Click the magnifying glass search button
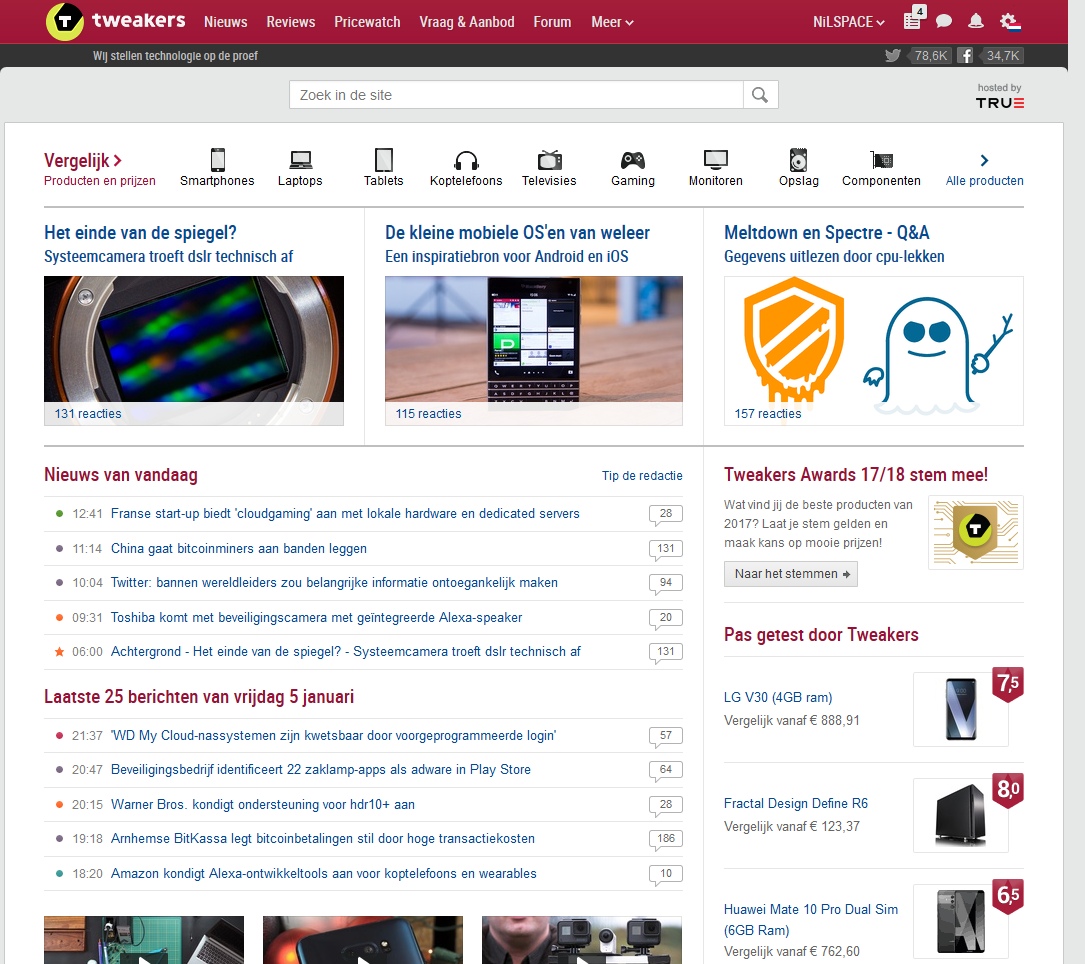1085x964 pixels. point(760,95)
